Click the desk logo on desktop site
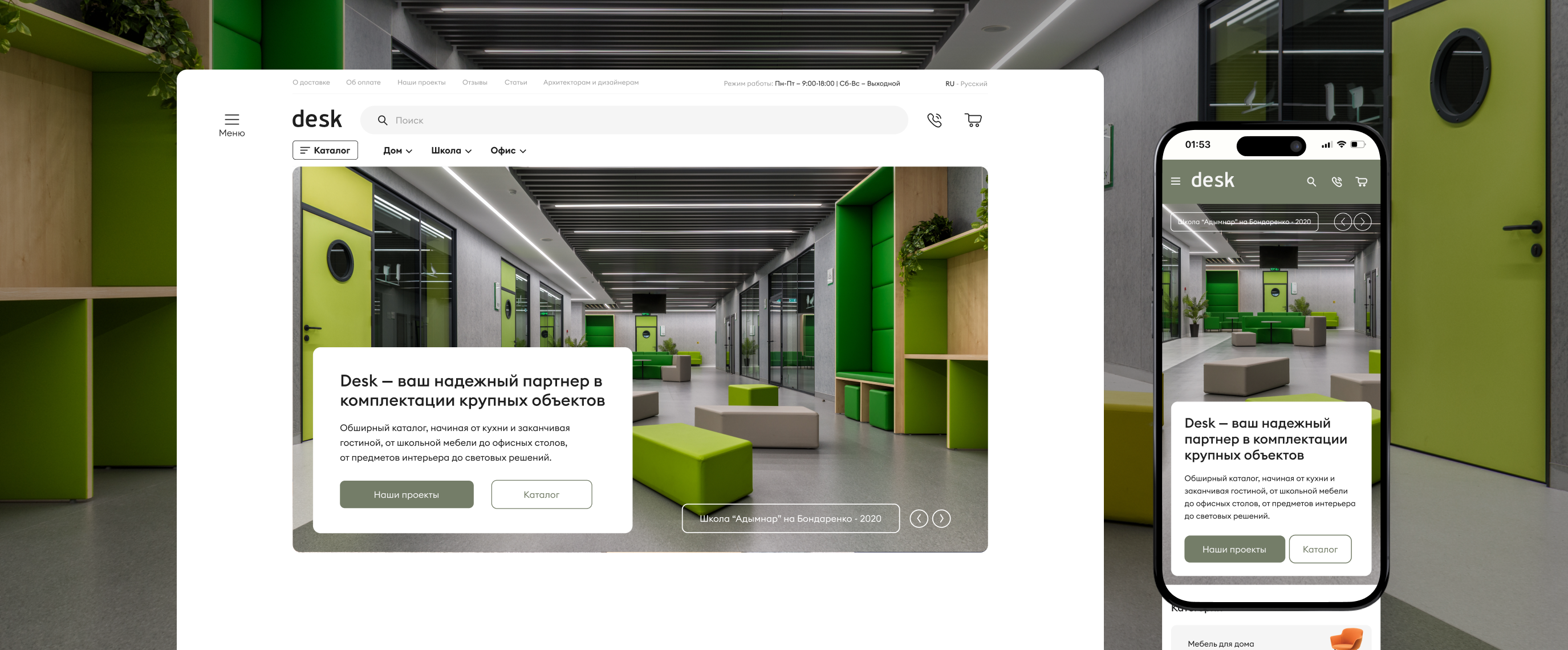The width and height of the screenshot is (1568, 650). (316, 118)
